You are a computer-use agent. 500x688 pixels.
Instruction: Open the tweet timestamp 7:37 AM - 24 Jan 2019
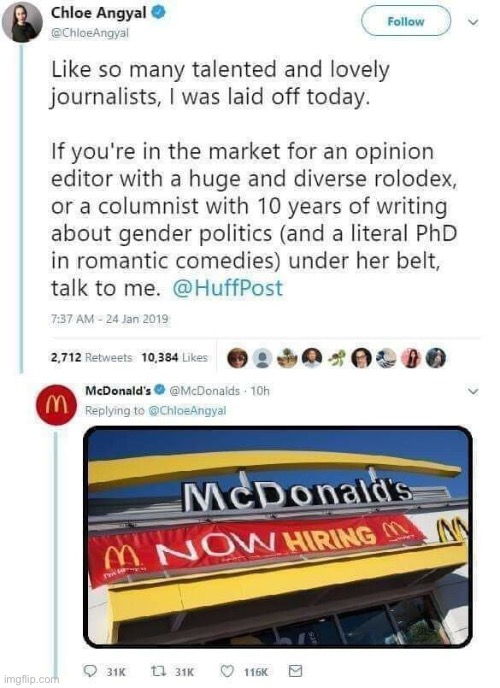click(110, 319)
